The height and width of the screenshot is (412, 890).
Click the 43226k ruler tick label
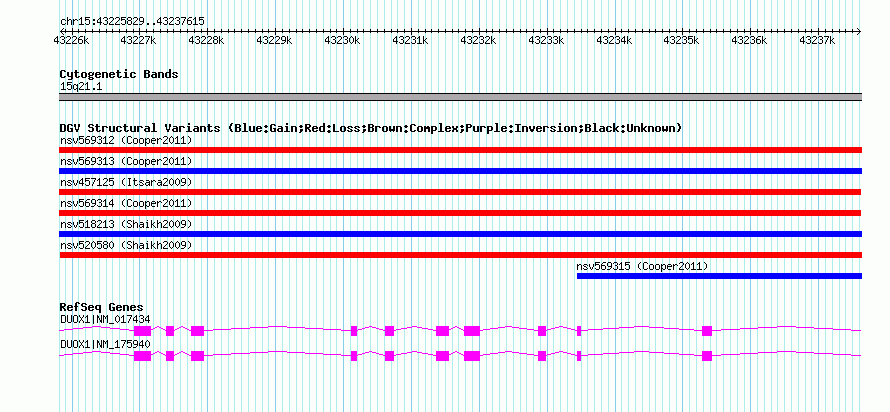(x=72, y=41)
